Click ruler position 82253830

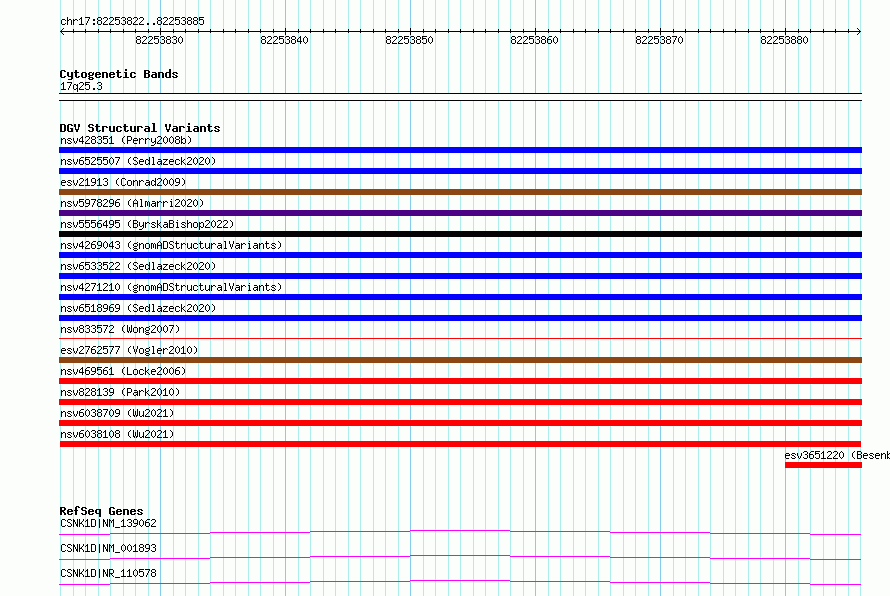159,40
